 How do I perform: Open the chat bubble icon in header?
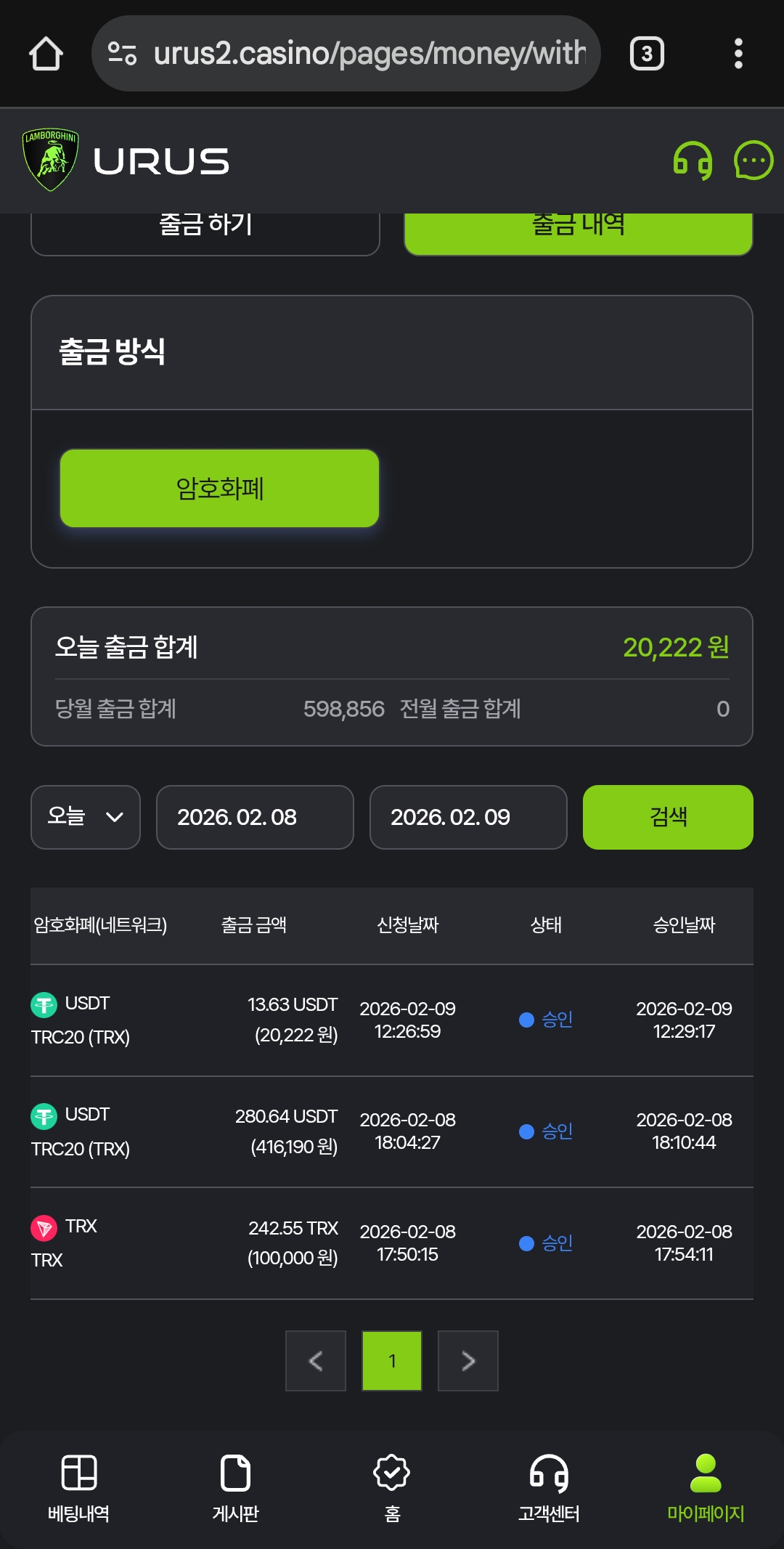click(x=754, y=160)
